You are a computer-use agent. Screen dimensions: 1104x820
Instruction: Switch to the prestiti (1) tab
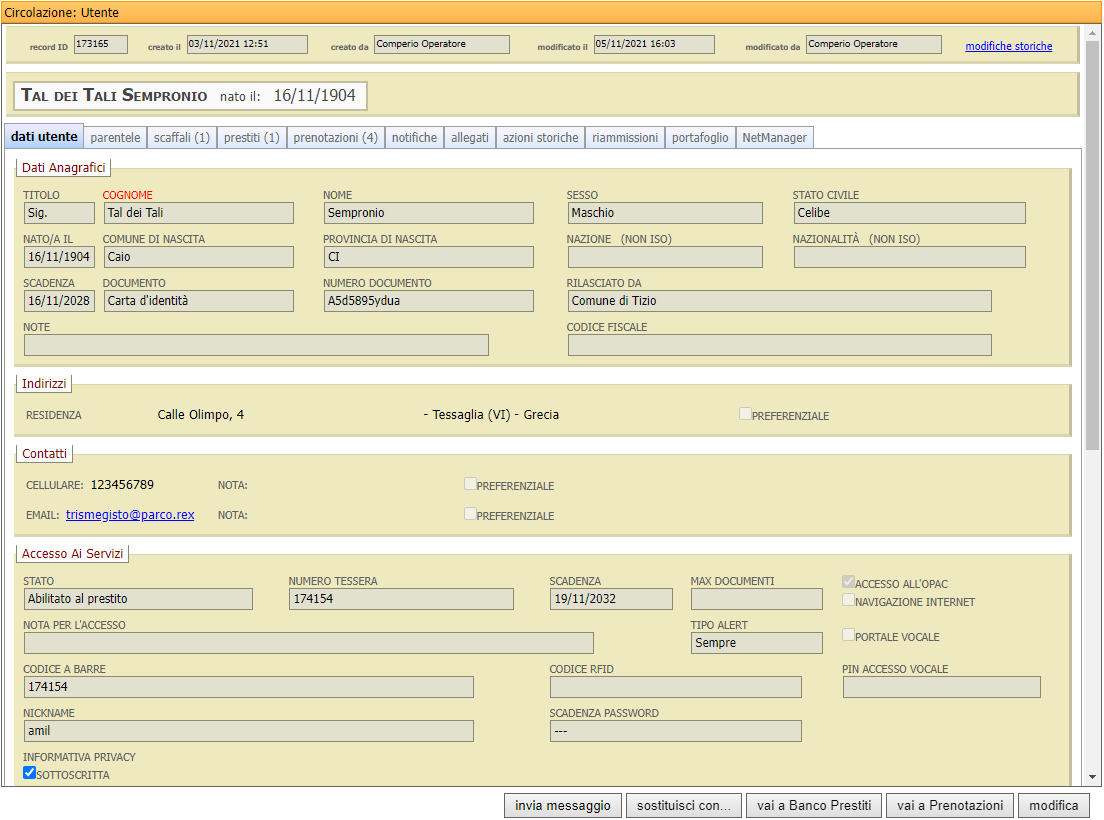pos(251,138)
